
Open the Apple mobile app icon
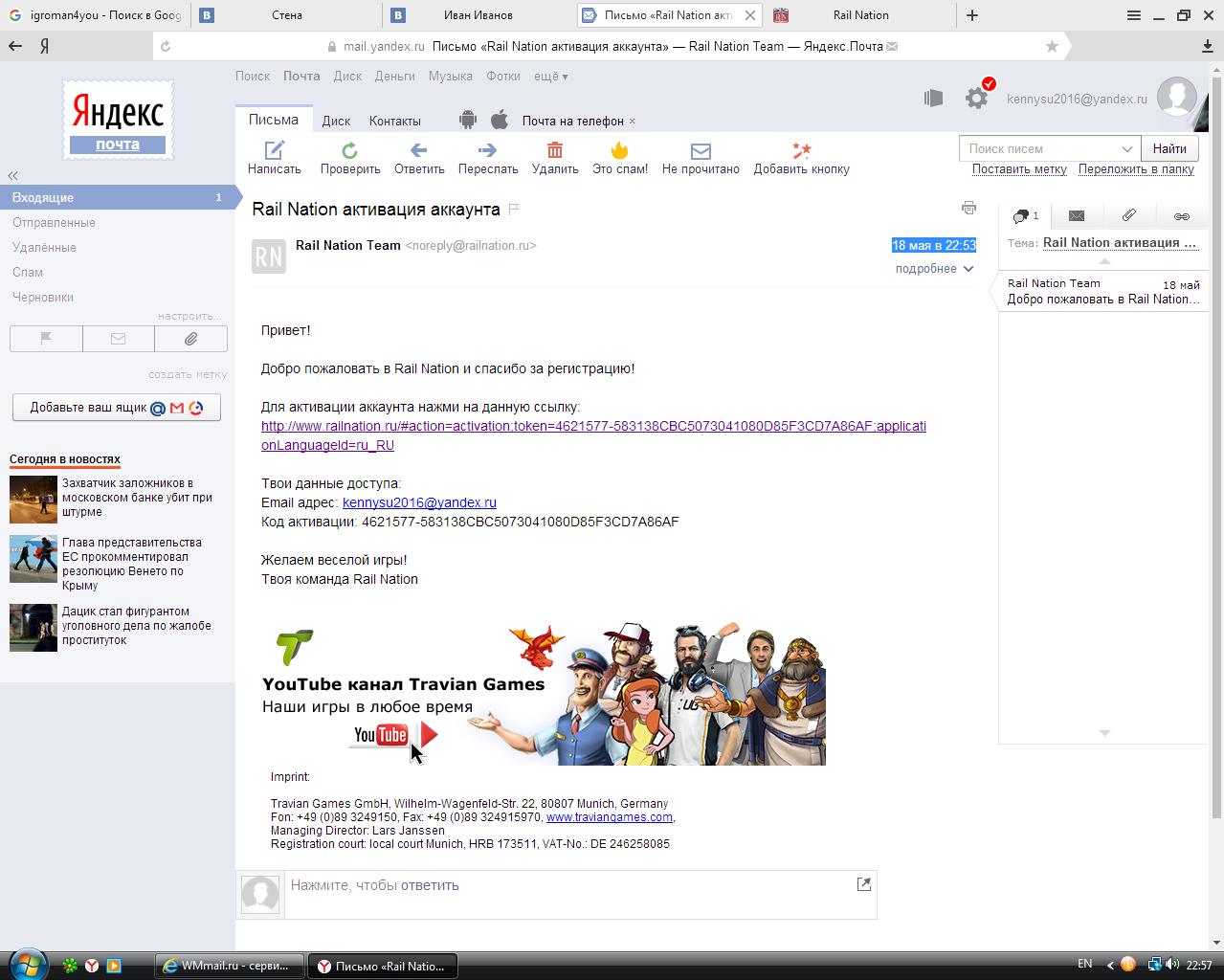(x=500, y=120)
